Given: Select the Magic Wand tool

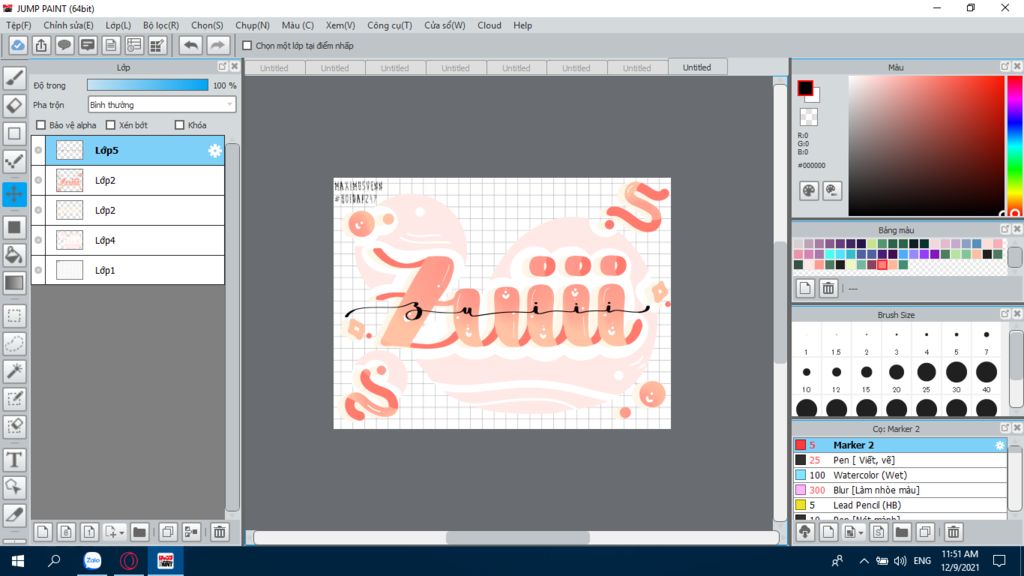Looking at the screenshot, I should click(14, 371).
